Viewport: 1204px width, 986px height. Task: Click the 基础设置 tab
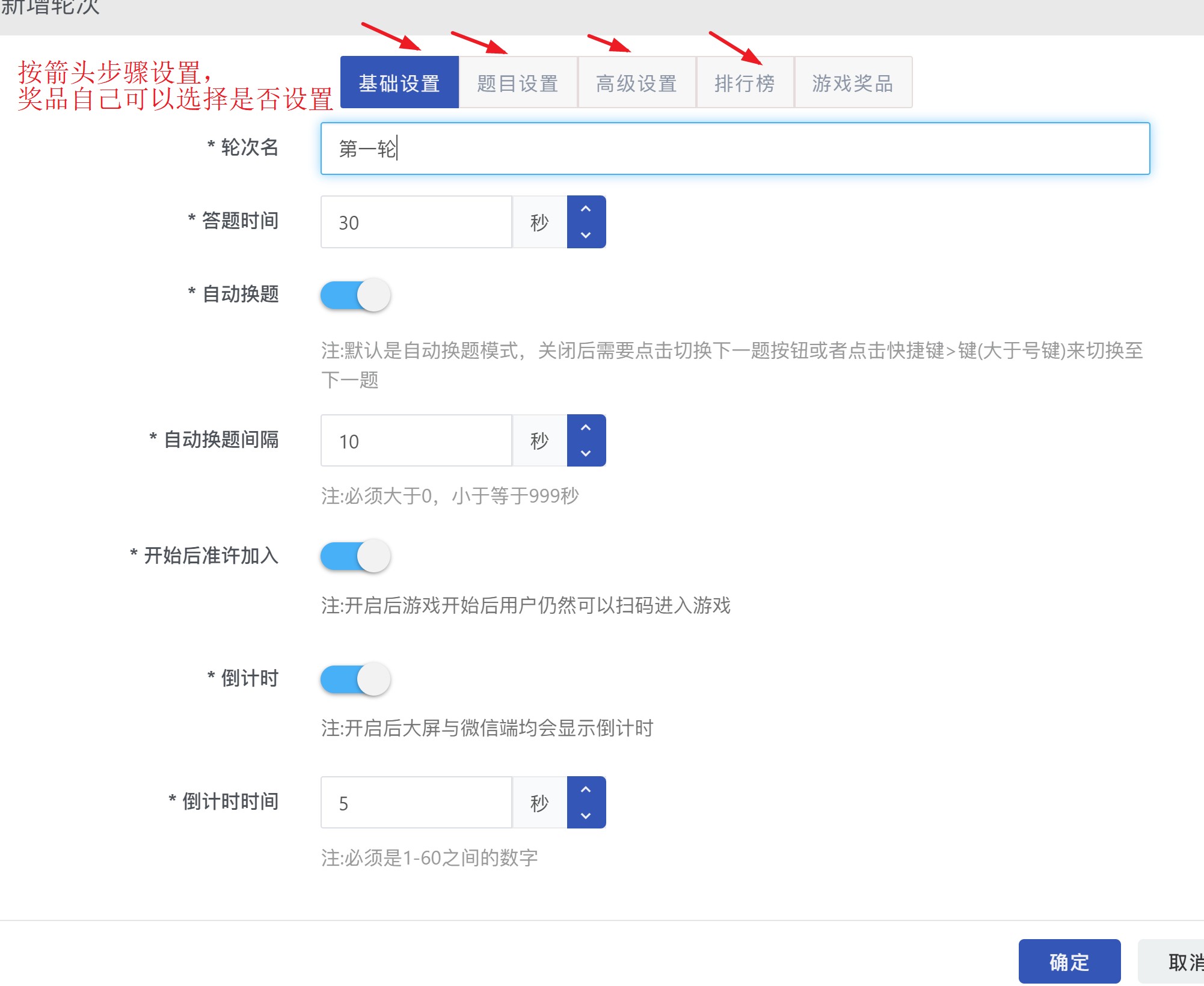(399, 83)
